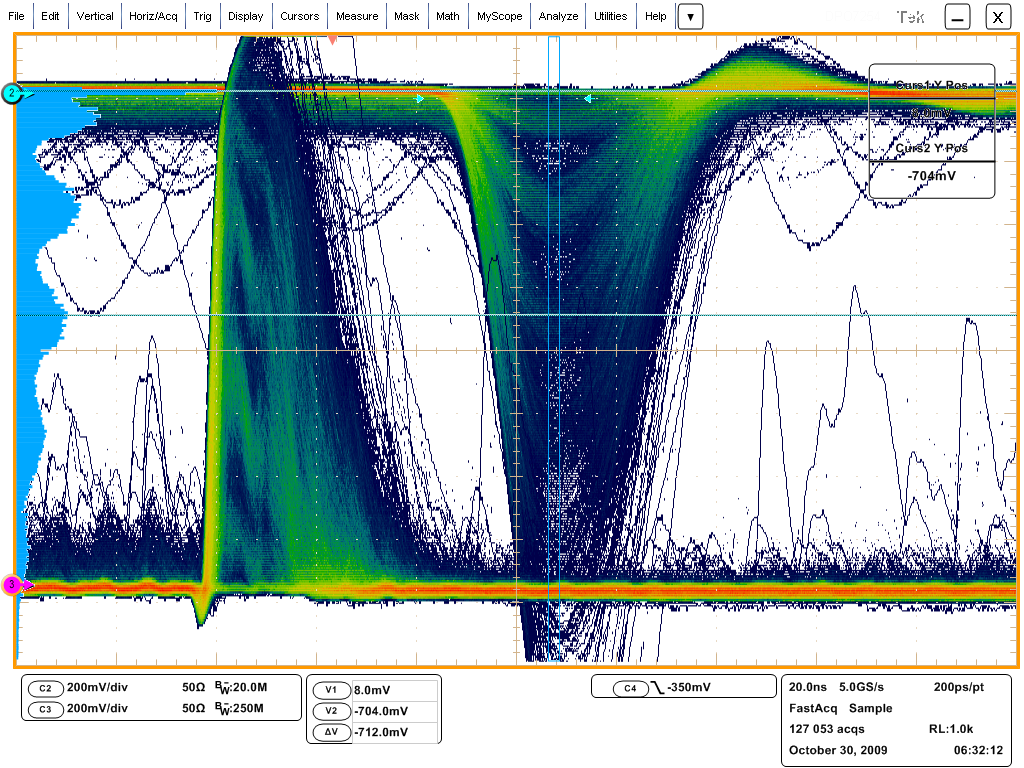The height and width of the screenshot is (768, 1024).
Task: Click the Curs2 Y Pos -704mV field
Action: point(931,178)
